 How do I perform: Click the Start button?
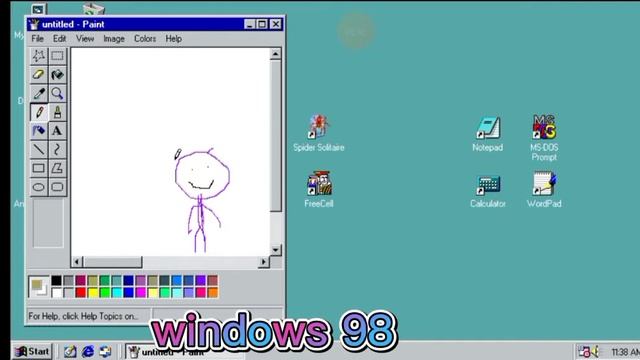[32, 351]
